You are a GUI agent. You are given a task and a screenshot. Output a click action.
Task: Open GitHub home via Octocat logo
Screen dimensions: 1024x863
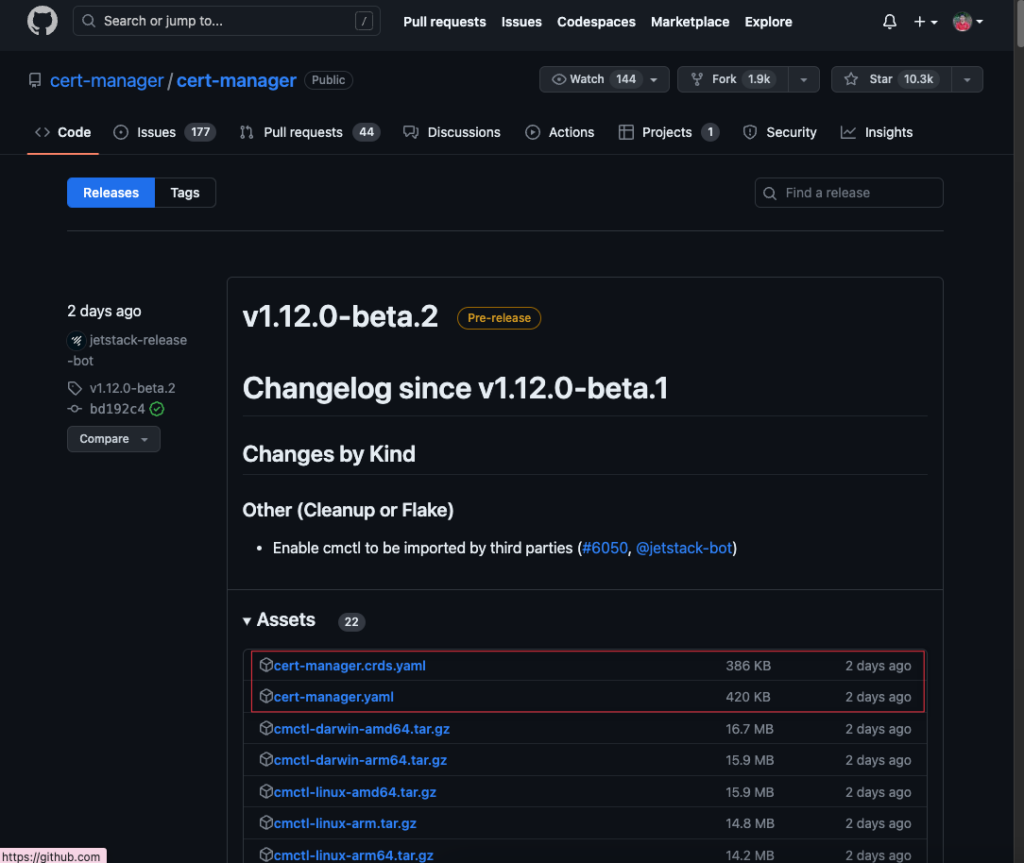42,21
